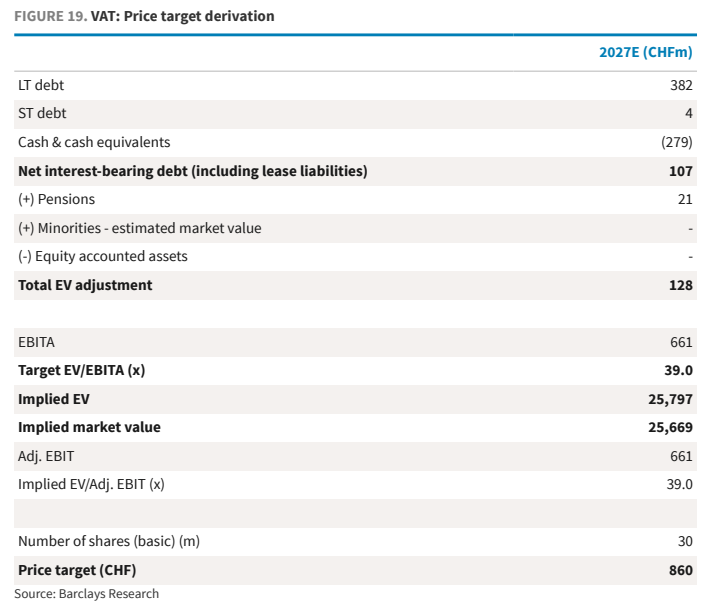This screenshot has width=711, height=615.
Task: Click the Adj. EBIT value 661
Action: (681, 456)
